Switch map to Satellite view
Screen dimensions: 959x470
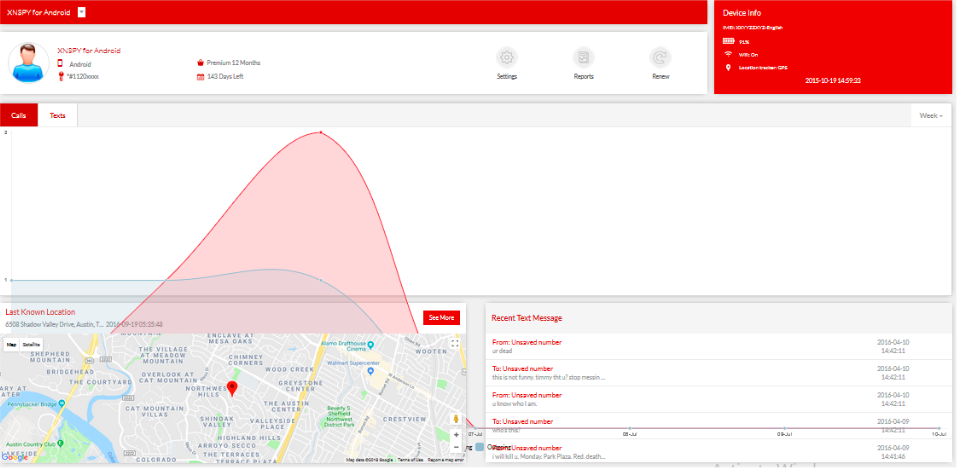click(x=31, y=344)
